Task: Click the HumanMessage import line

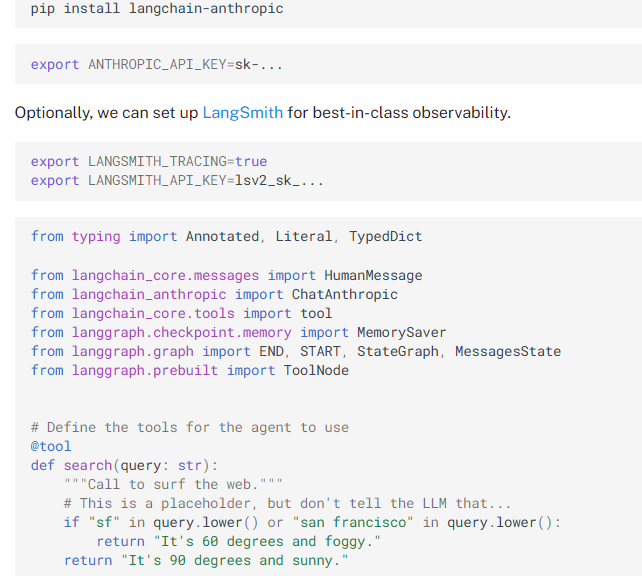Action: [x=226, y=275]
